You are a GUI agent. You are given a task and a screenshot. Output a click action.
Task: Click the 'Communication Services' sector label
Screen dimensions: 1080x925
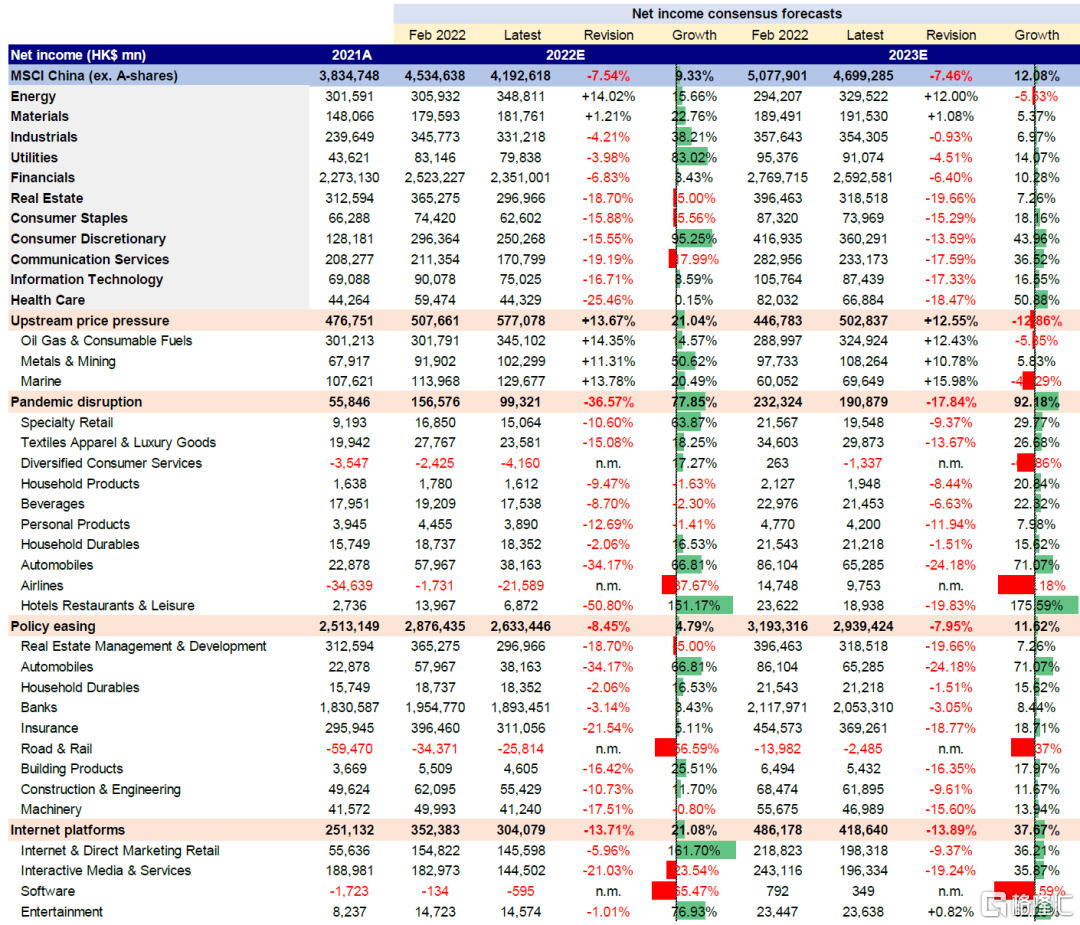pyautogui.click(x=90, y=259)
